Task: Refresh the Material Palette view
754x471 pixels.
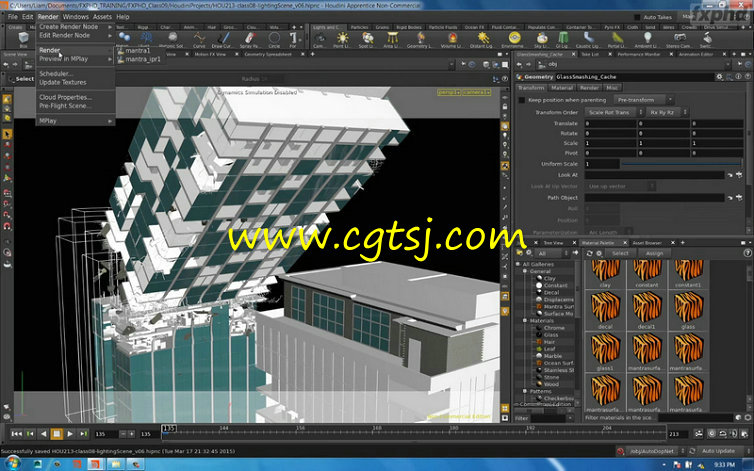Action: (x=590, y=253)
